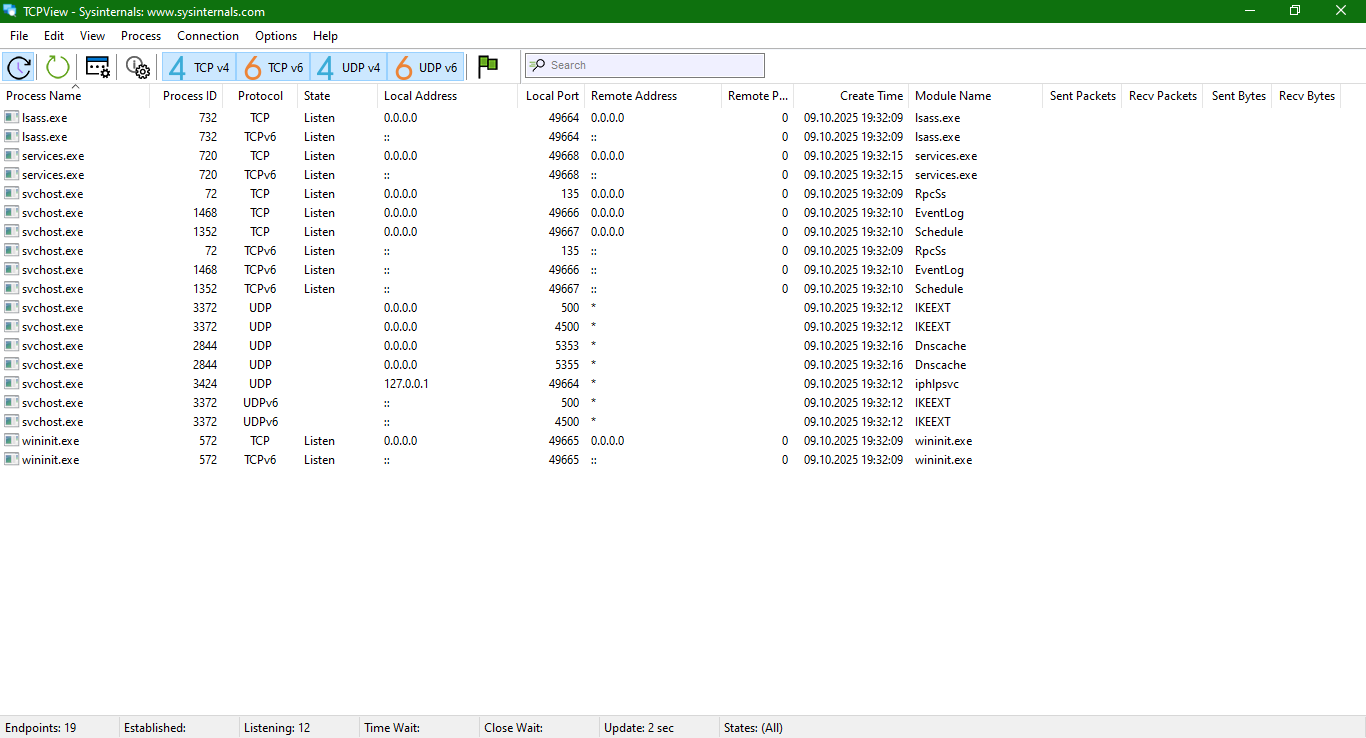Toggle the TCP v6 filter
Viewport: 1366px width, 738px height.
tap(273, 67)
